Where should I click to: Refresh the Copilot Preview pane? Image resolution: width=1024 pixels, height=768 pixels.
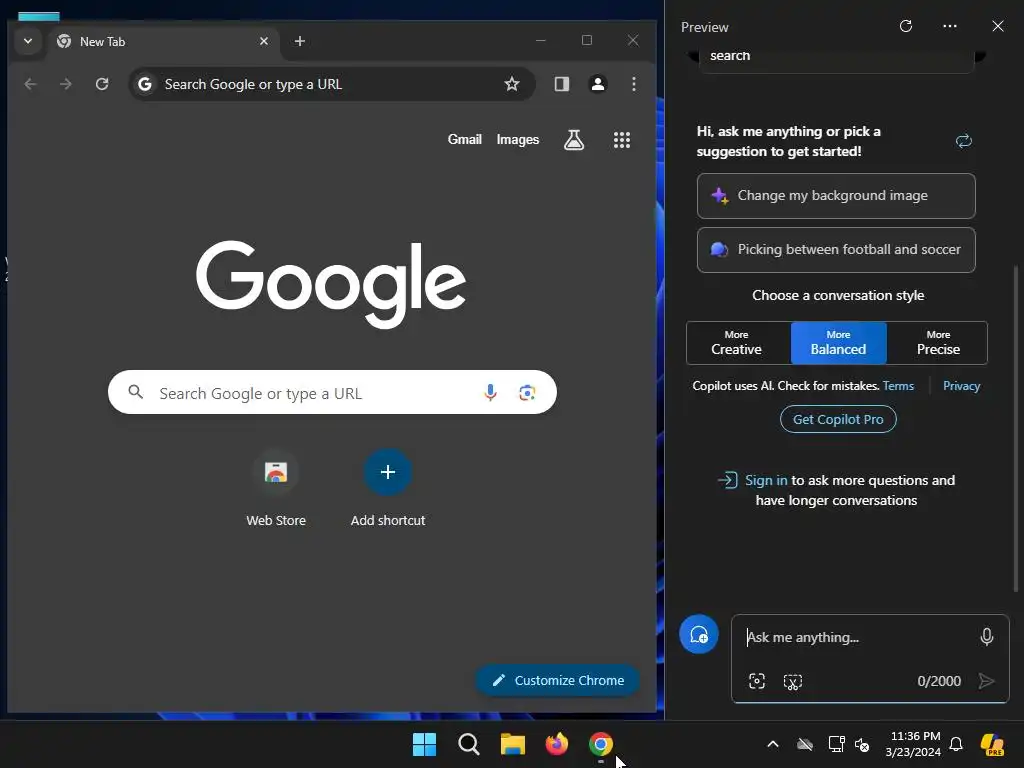point(906,26)
